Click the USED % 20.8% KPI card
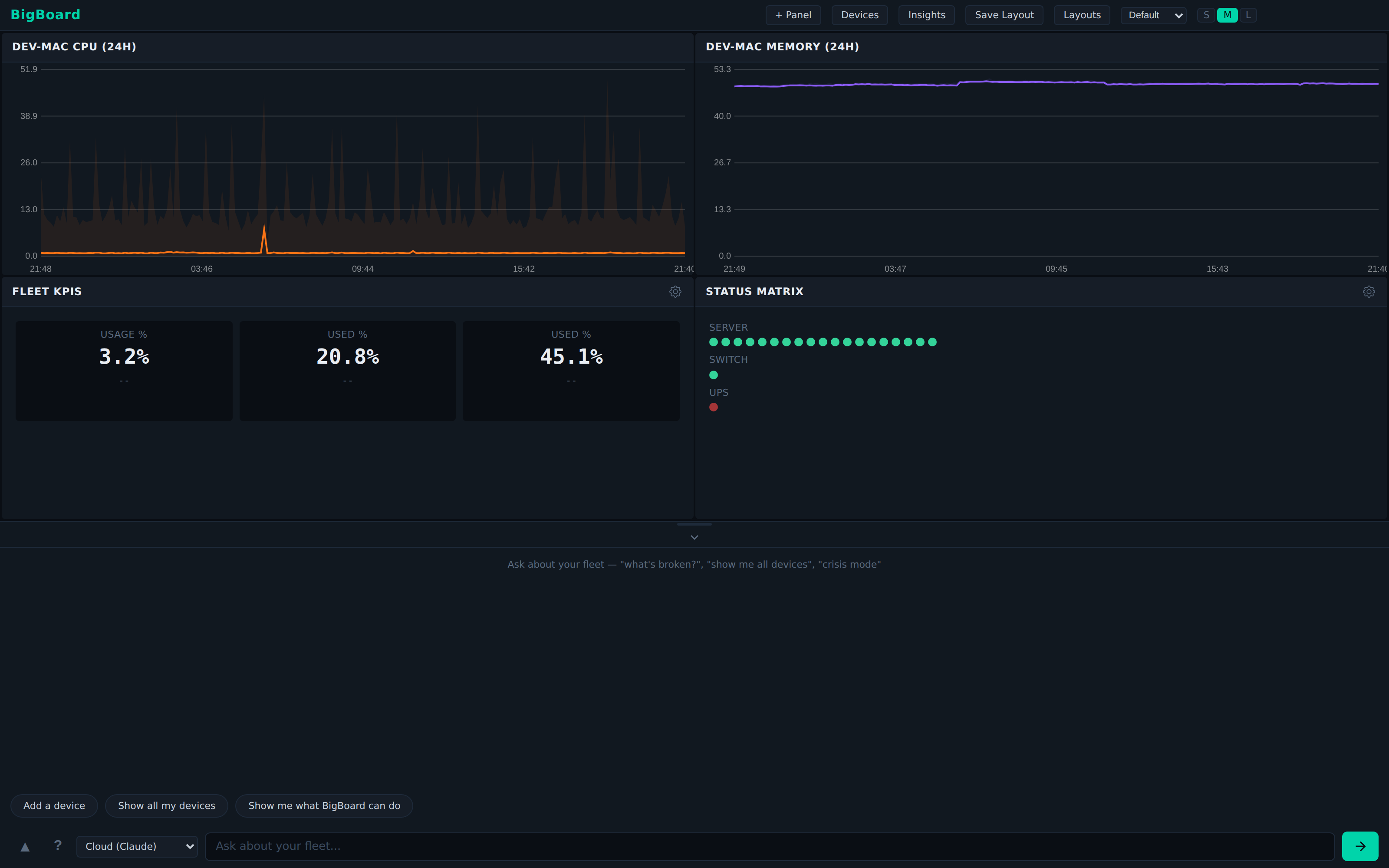 pyautogui.click(x=347, y=371)
